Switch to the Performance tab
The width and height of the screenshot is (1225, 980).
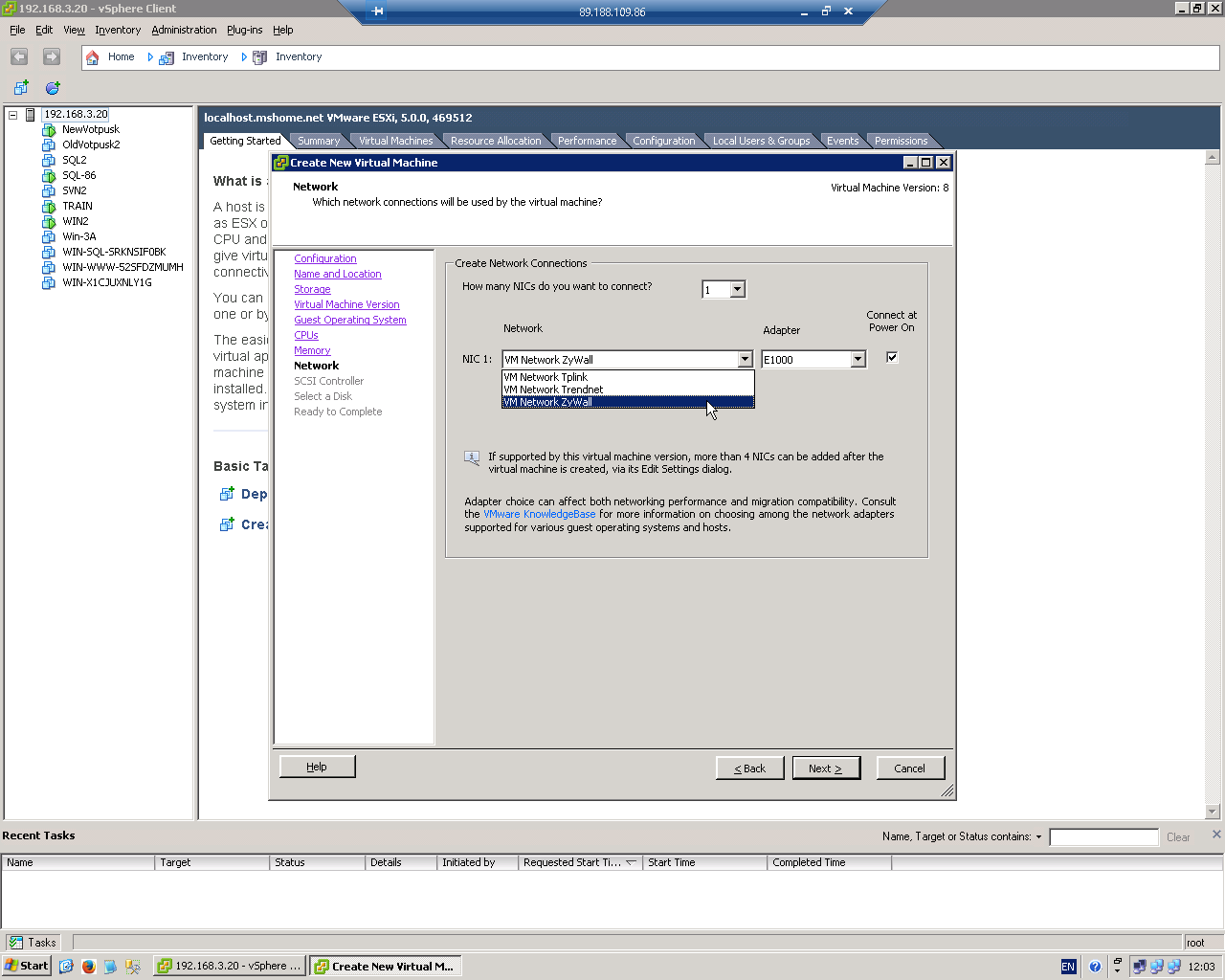[588, 141]
